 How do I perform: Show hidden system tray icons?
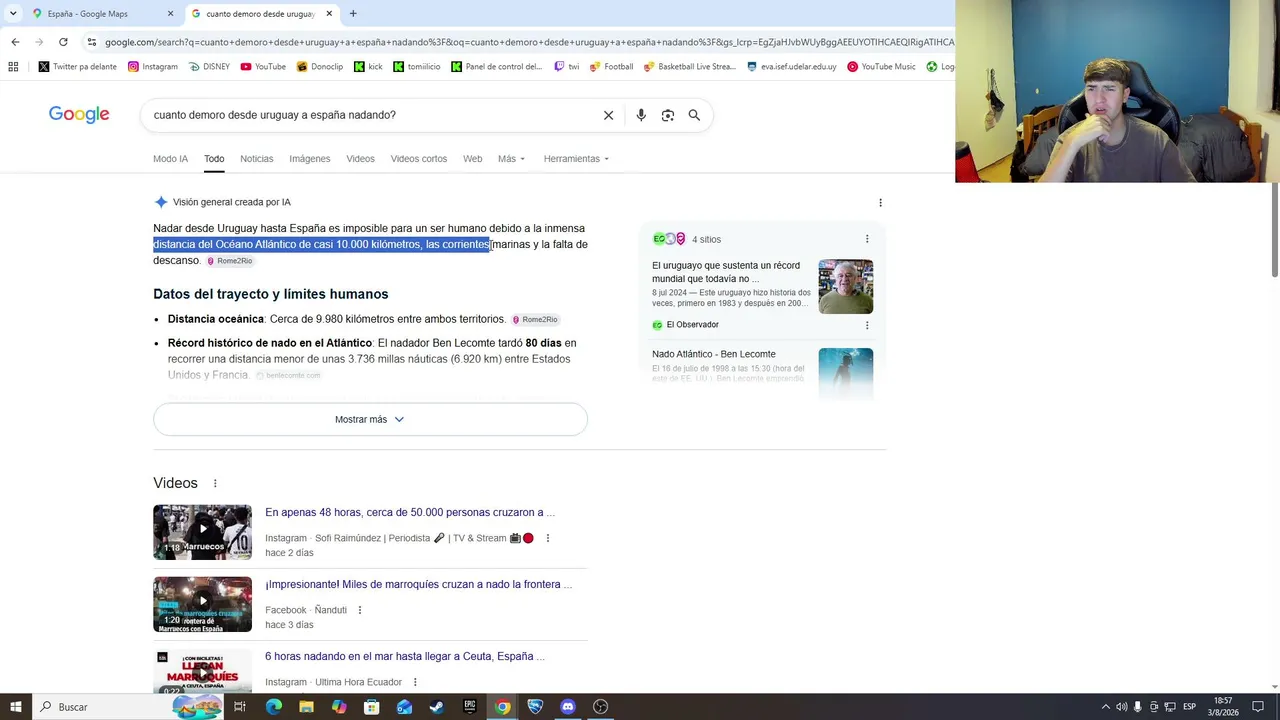click(1105, 707)
